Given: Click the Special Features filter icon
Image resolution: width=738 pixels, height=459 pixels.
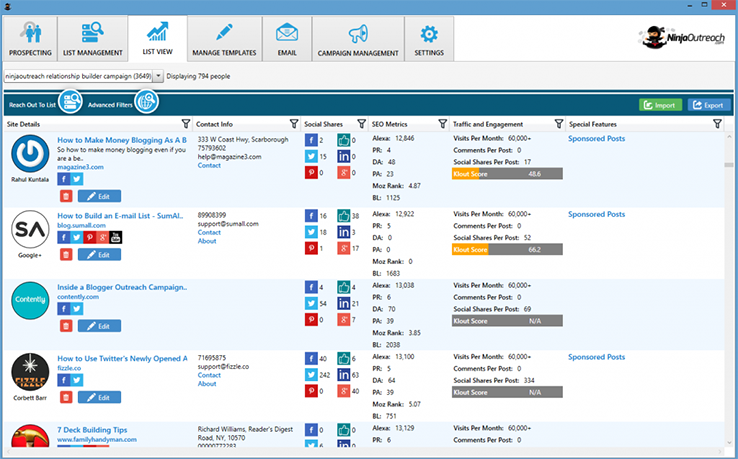Looking at the screenshot, I should tap(716, 124).
